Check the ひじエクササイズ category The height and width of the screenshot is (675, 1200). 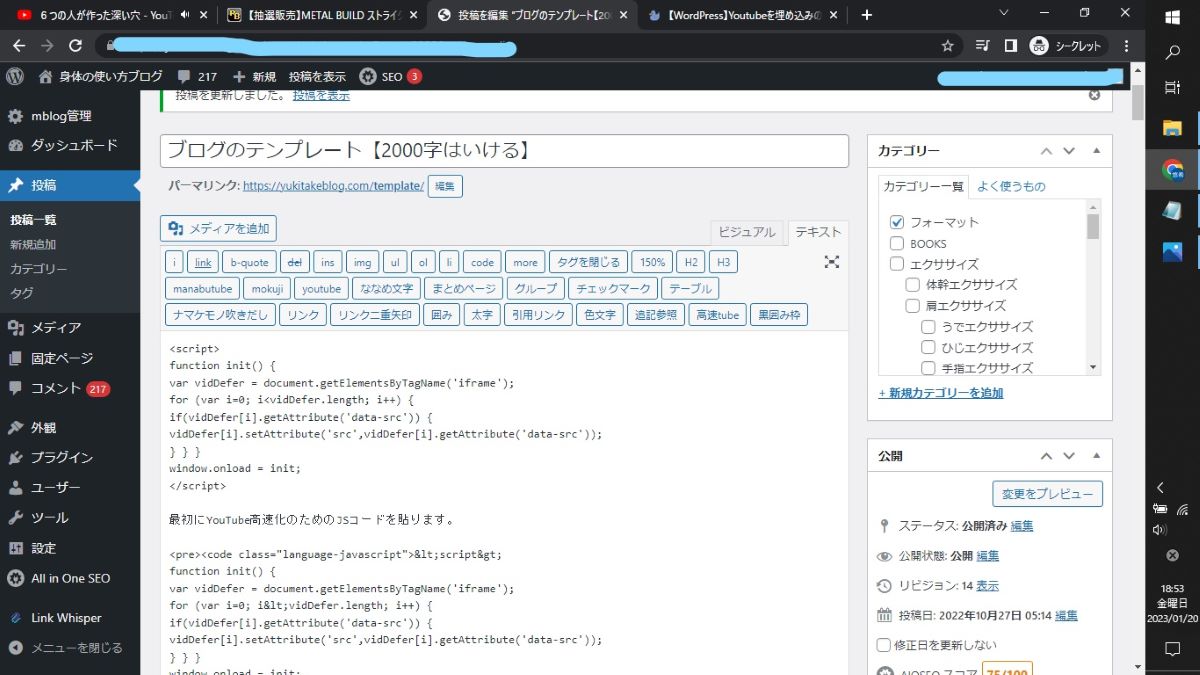pyautogui.click(x=929, y=348)
